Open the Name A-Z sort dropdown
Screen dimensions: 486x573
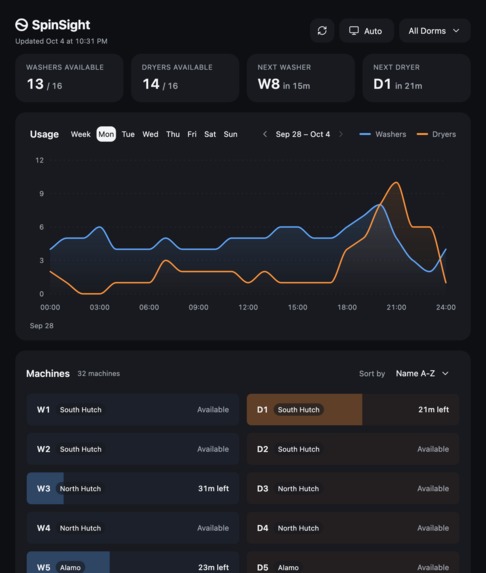(422, 373)
